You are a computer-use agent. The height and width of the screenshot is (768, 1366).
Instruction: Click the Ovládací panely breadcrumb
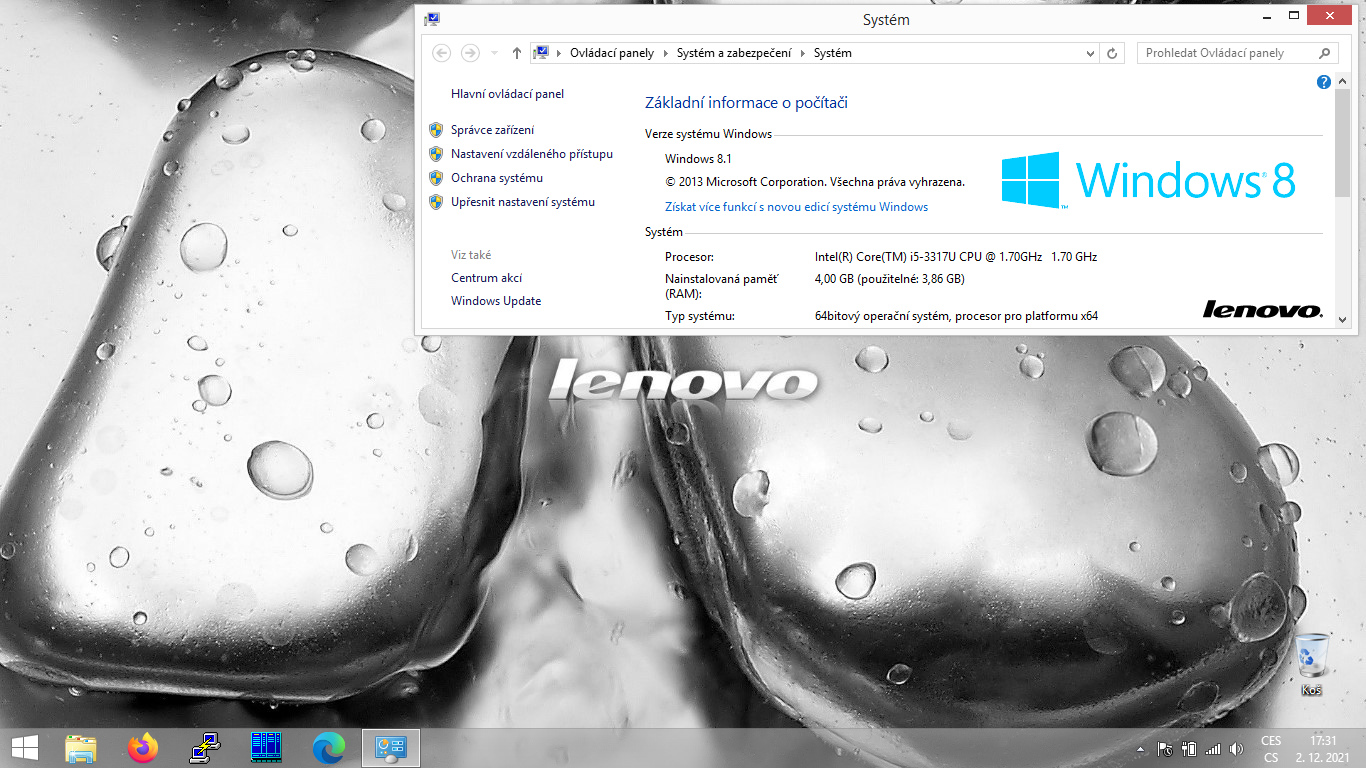click(x=611, y=53)
